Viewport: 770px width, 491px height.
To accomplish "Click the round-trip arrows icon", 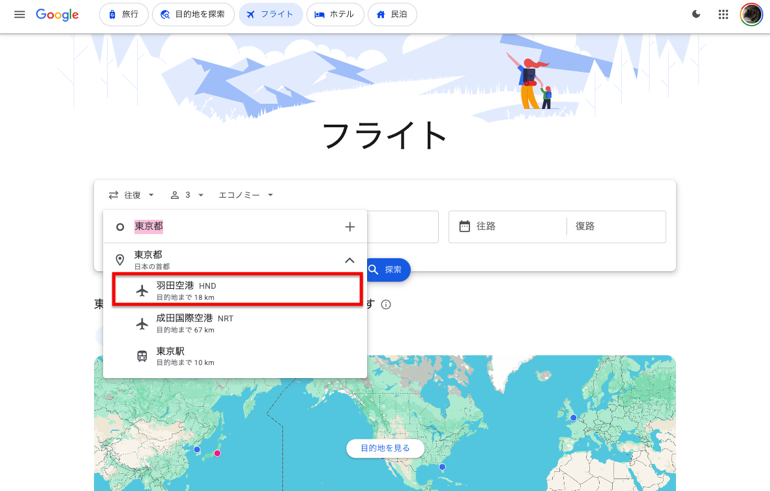I will point(113,195).
